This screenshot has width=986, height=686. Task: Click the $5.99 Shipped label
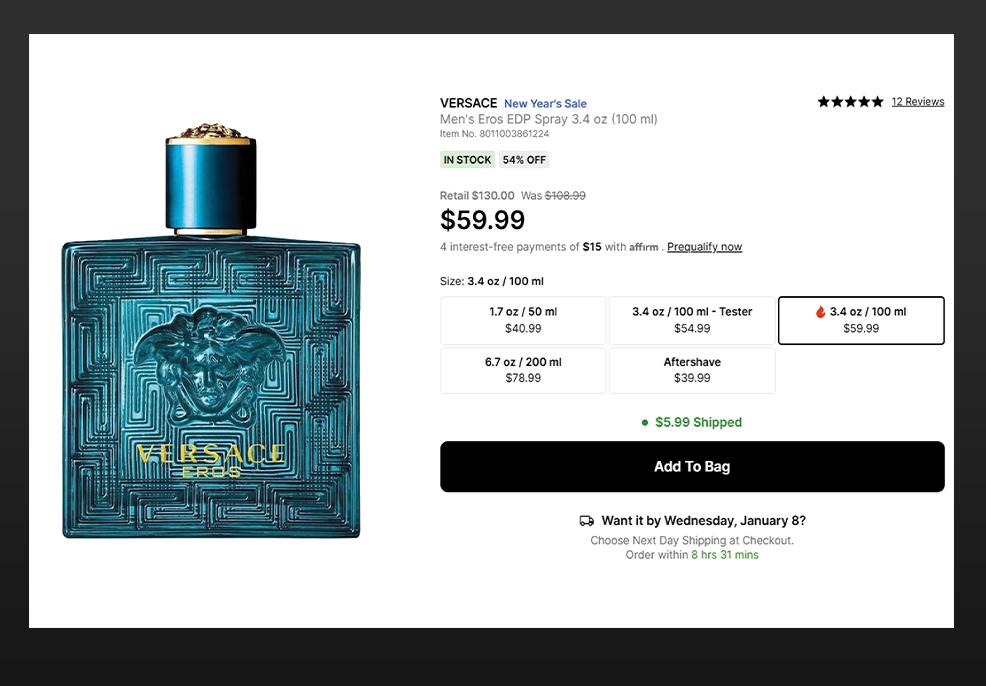[x=698, y=423]
